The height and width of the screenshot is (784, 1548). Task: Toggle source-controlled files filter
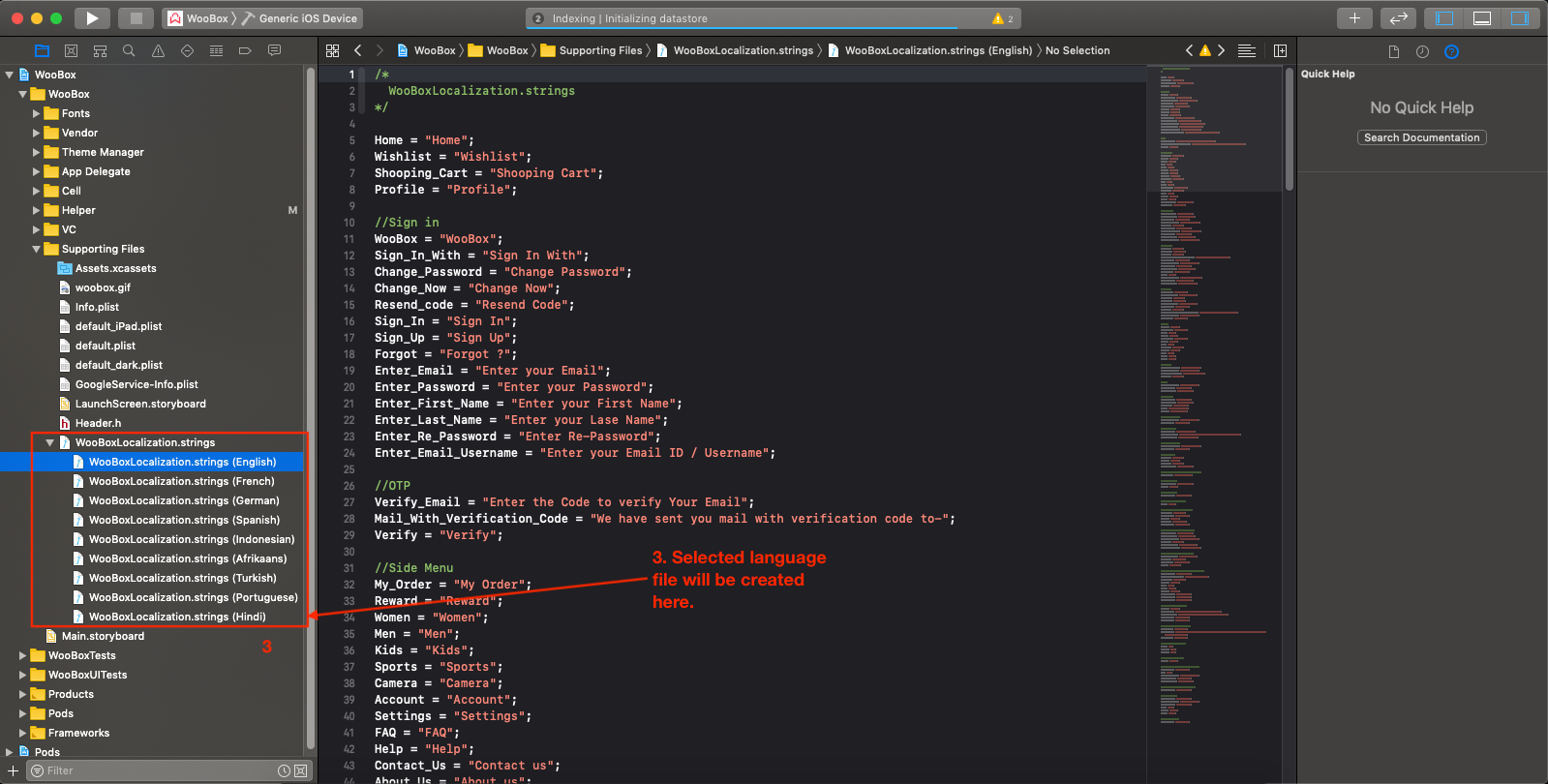[x=300, y=770]
